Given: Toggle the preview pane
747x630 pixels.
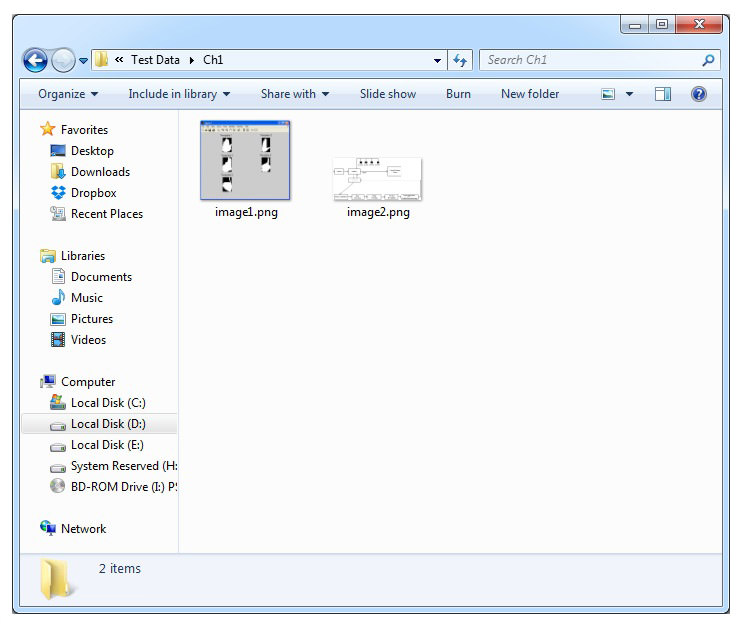Looking at the screenshot, I should 663,94.
